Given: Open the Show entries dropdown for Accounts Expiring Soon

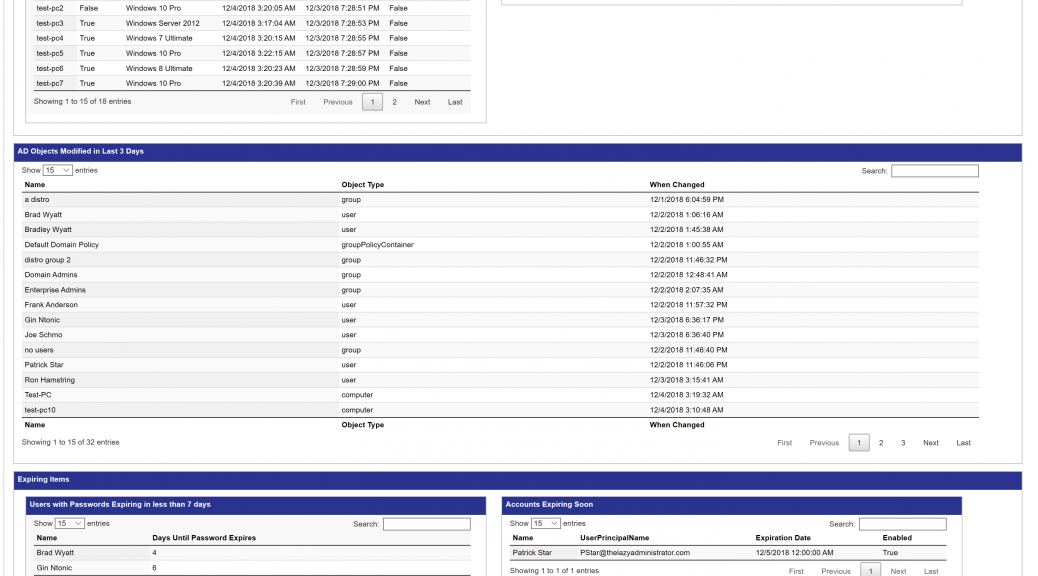Looking at the screenshot, I should click(x=545, y=523).
